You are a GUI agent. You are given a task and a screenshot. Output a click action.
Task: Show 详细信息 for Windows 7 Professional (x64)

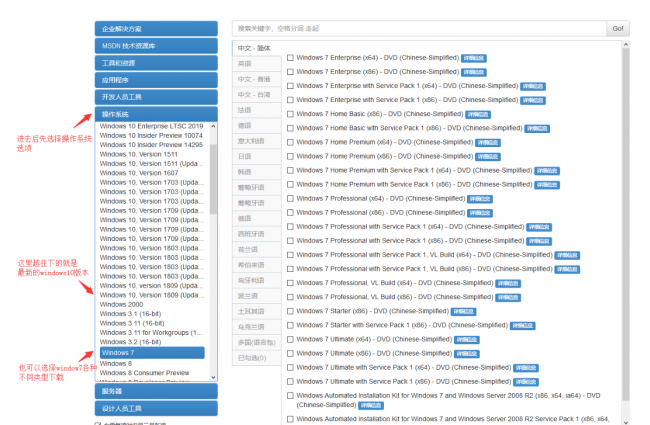(480, 199)
